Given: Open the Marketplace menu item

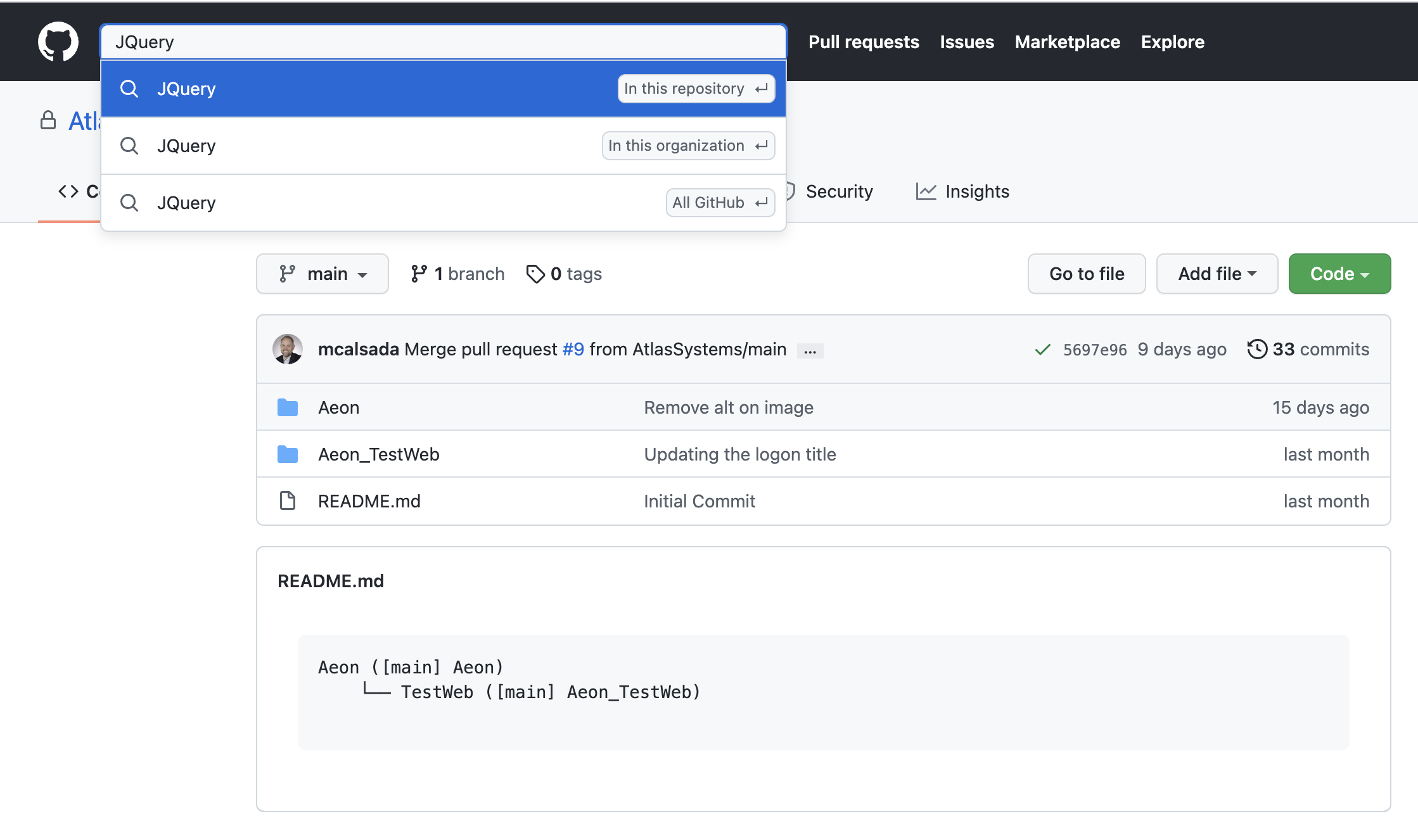Looking at the screenshot, I should 1067,42.
